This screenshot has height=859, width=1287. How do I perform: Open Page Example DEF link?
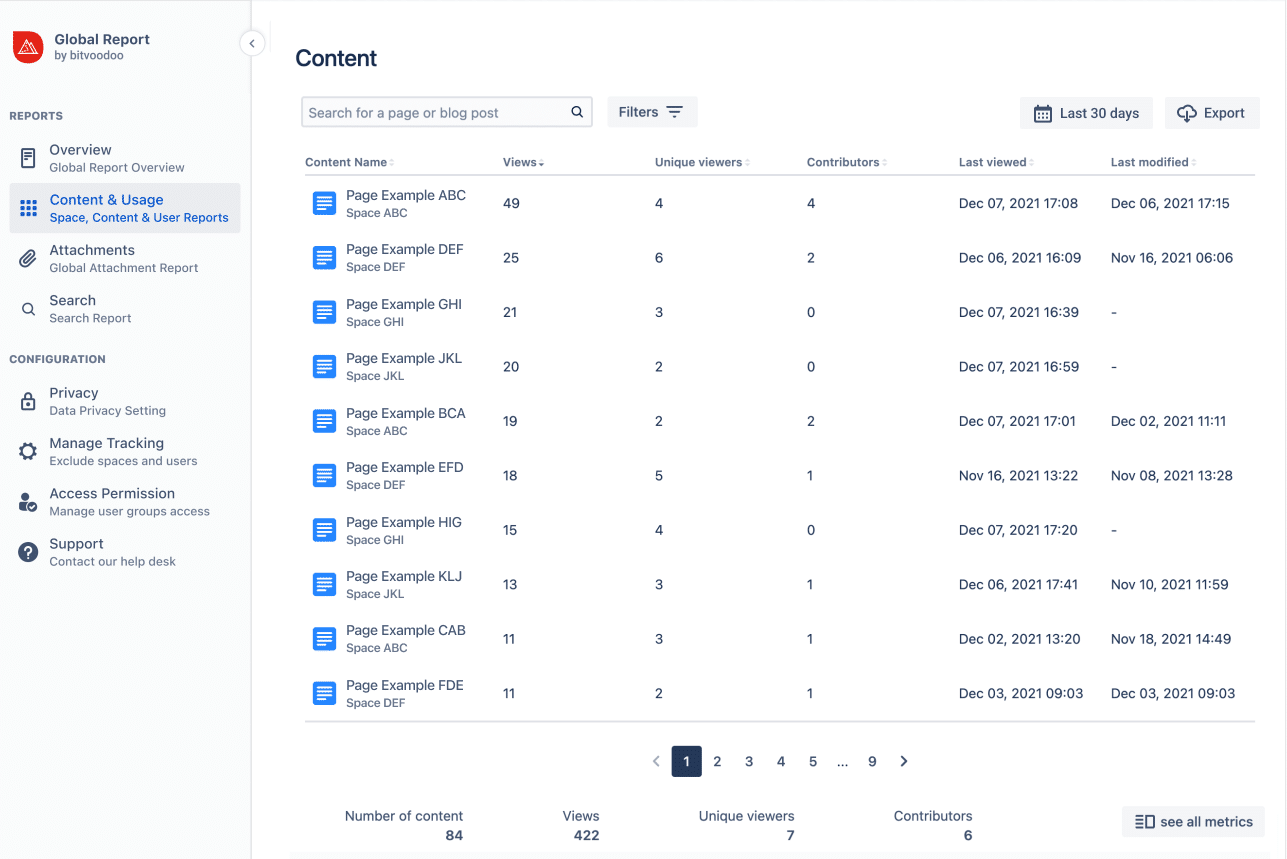404,249
